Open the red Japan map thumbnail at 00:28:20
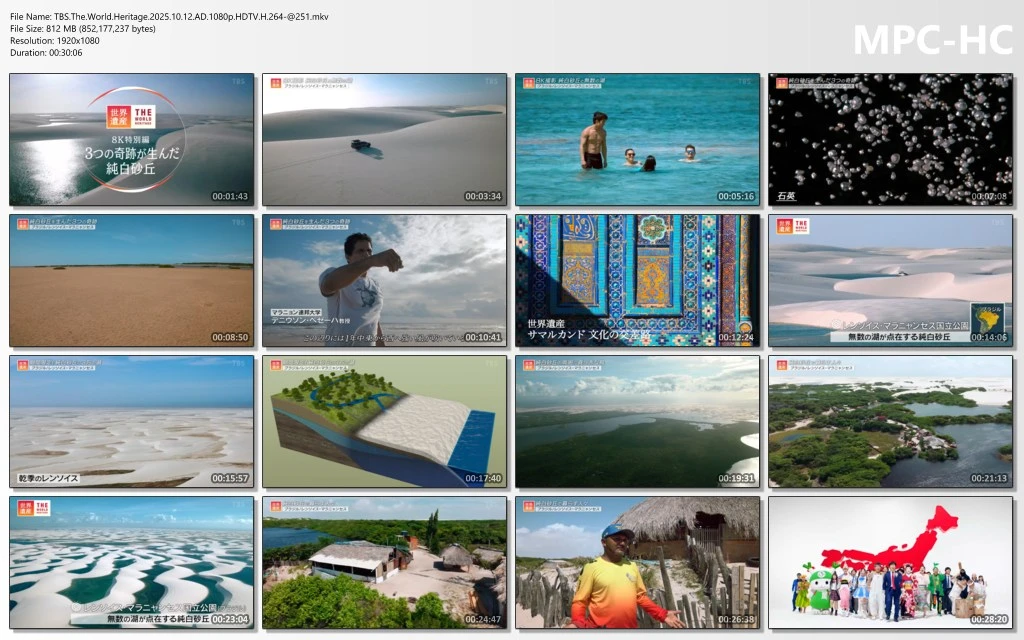This screenshot has width=1024, height=640. pyautogui.click(x=890, y=563)
